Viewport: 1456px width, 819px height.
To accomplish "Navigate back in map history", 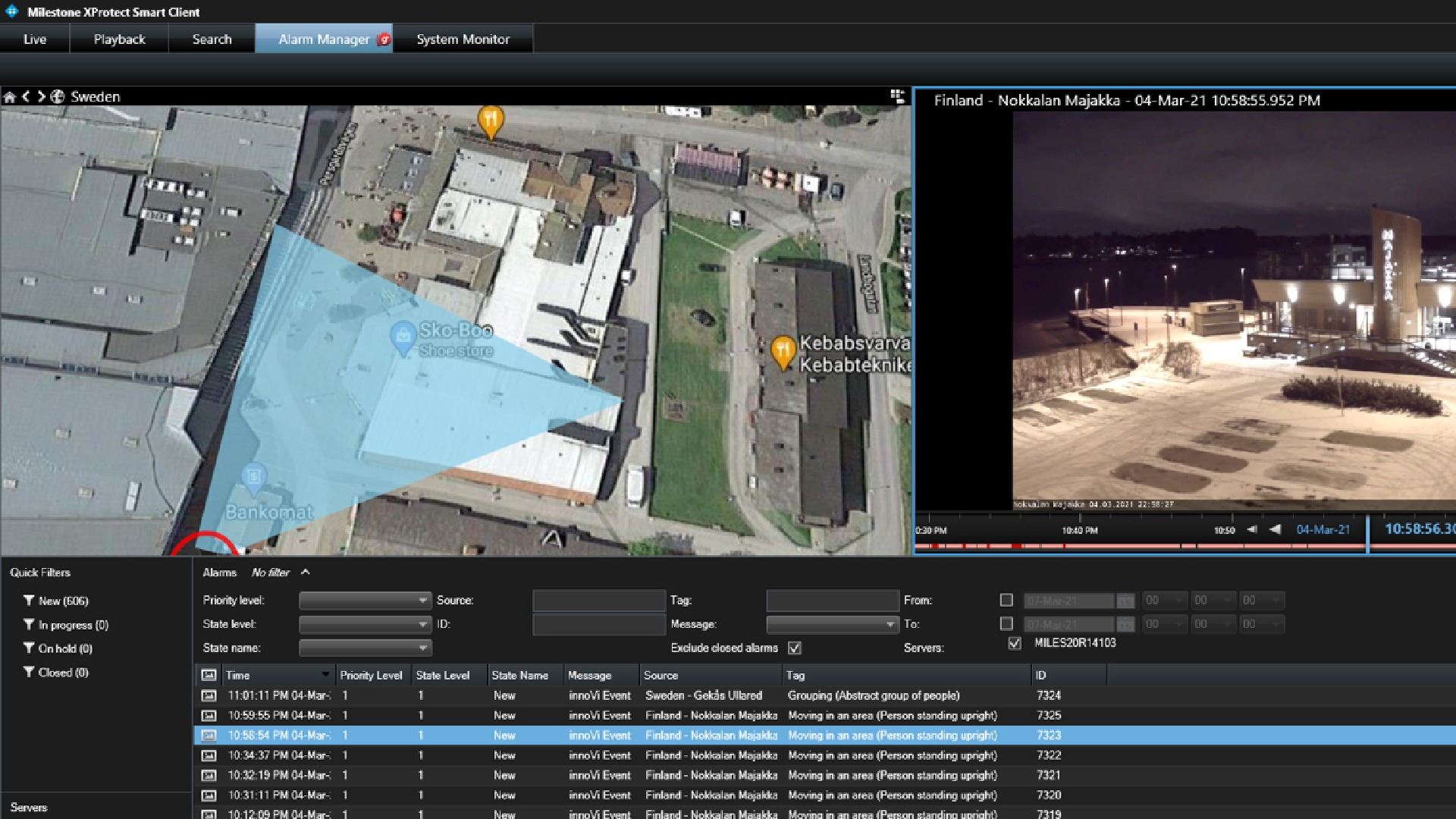I will coord(26,96).
